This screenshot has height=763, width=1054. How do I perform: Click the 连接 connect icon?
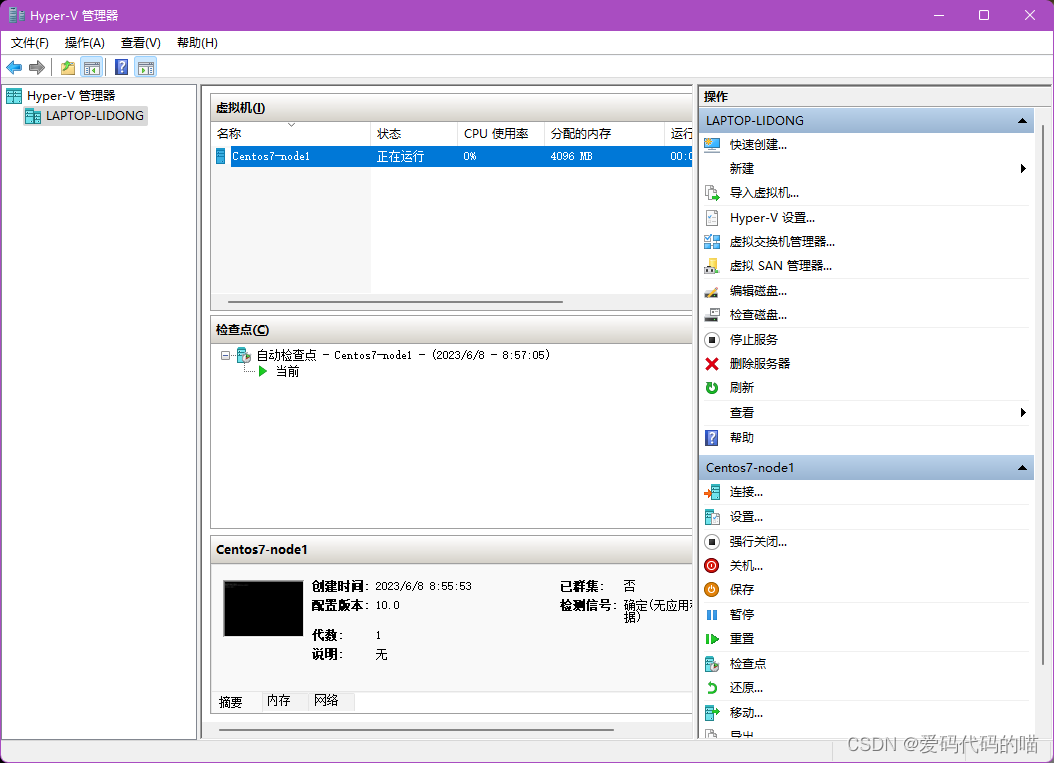[712, 492]
